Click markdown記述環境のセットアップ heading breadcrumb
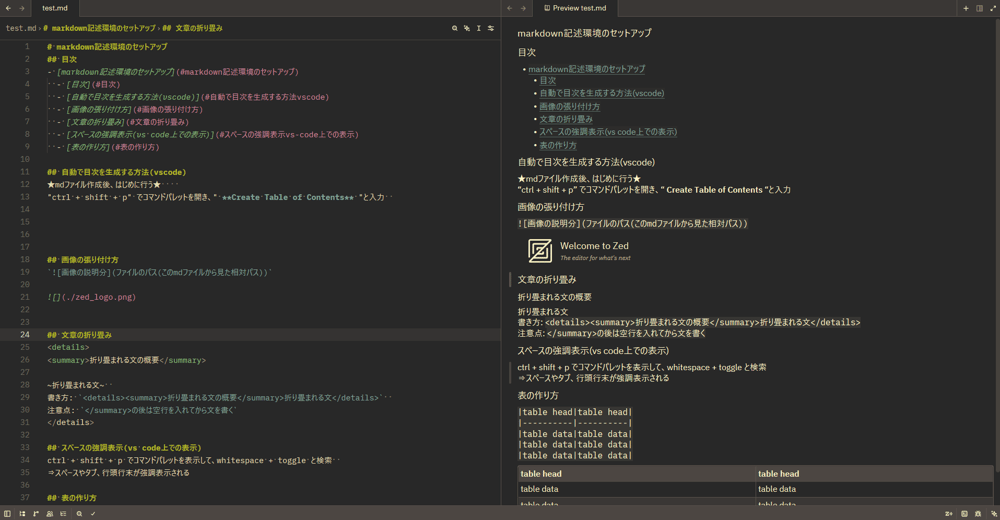Image resolution: width=1000 pixels, height=520 pixels. pyautogui.click(x=99, y=28)
